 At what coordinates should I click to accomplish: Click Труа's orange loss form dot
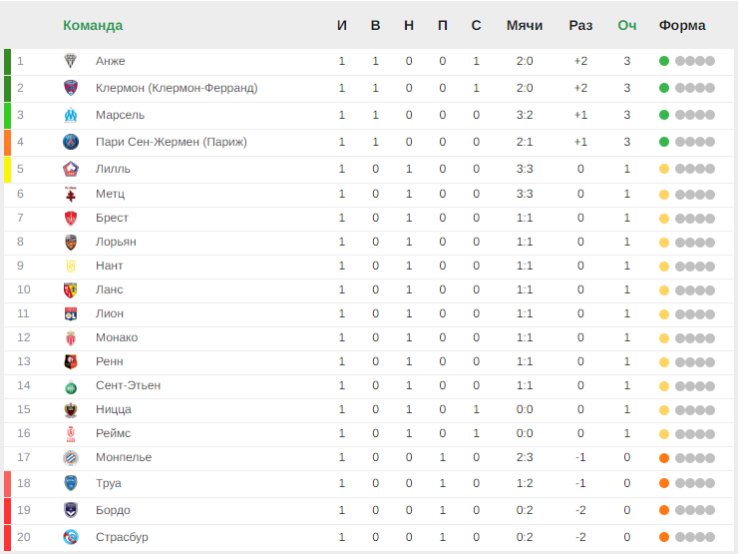664,483
